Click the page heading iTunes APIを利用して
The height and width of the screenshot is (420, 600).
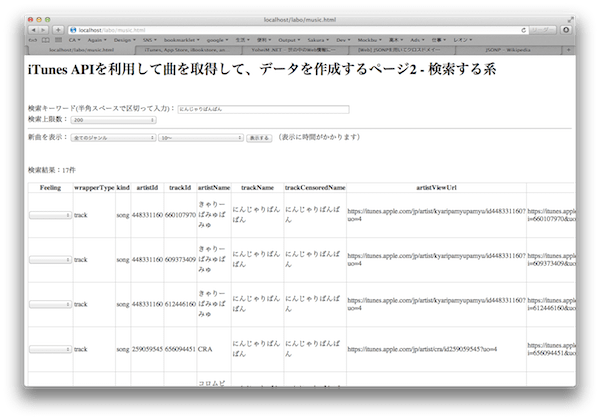click(262, 69)
